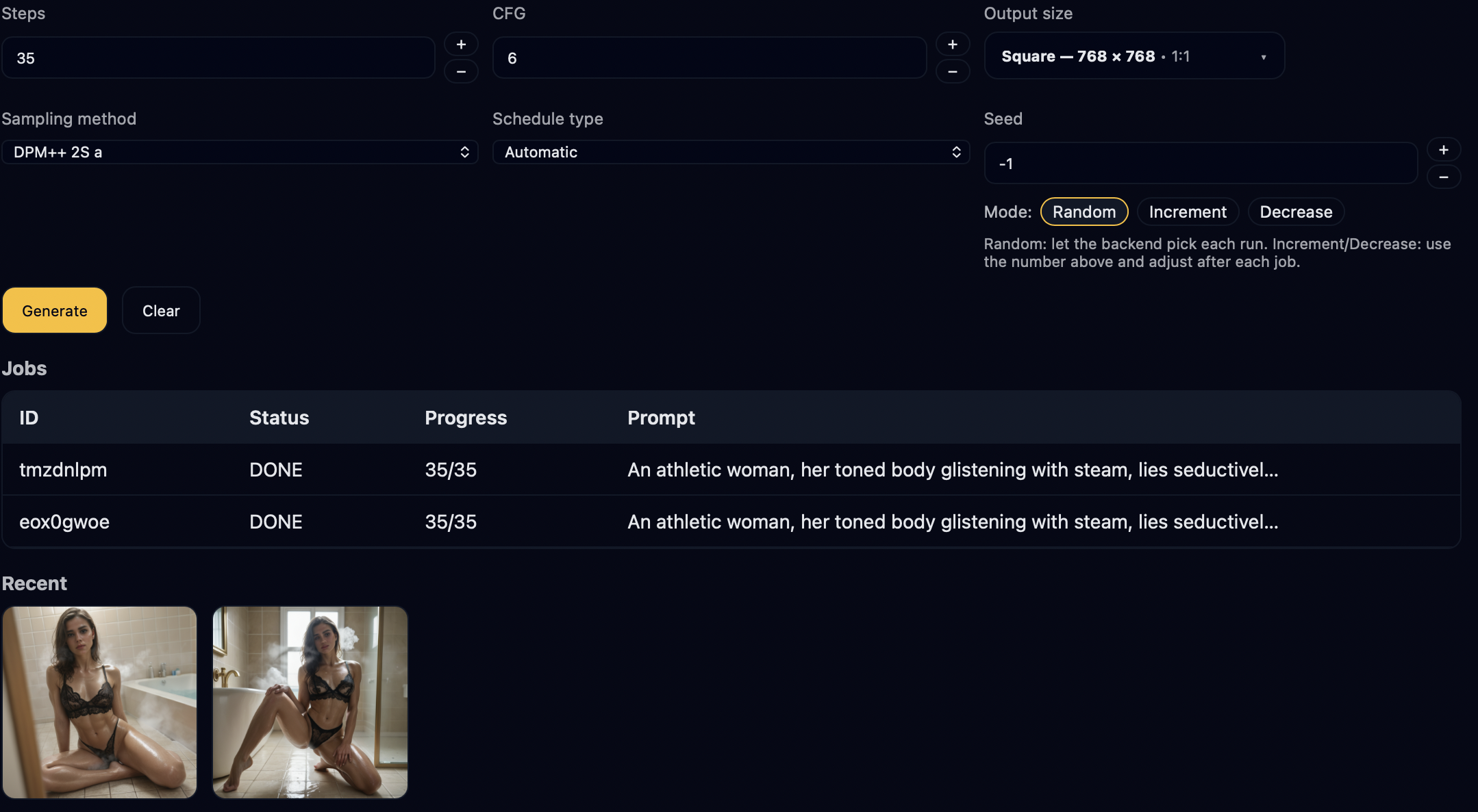Click the Schedule type selector arrows
This screenshot has width=1478, height=812.
[956, 152]
